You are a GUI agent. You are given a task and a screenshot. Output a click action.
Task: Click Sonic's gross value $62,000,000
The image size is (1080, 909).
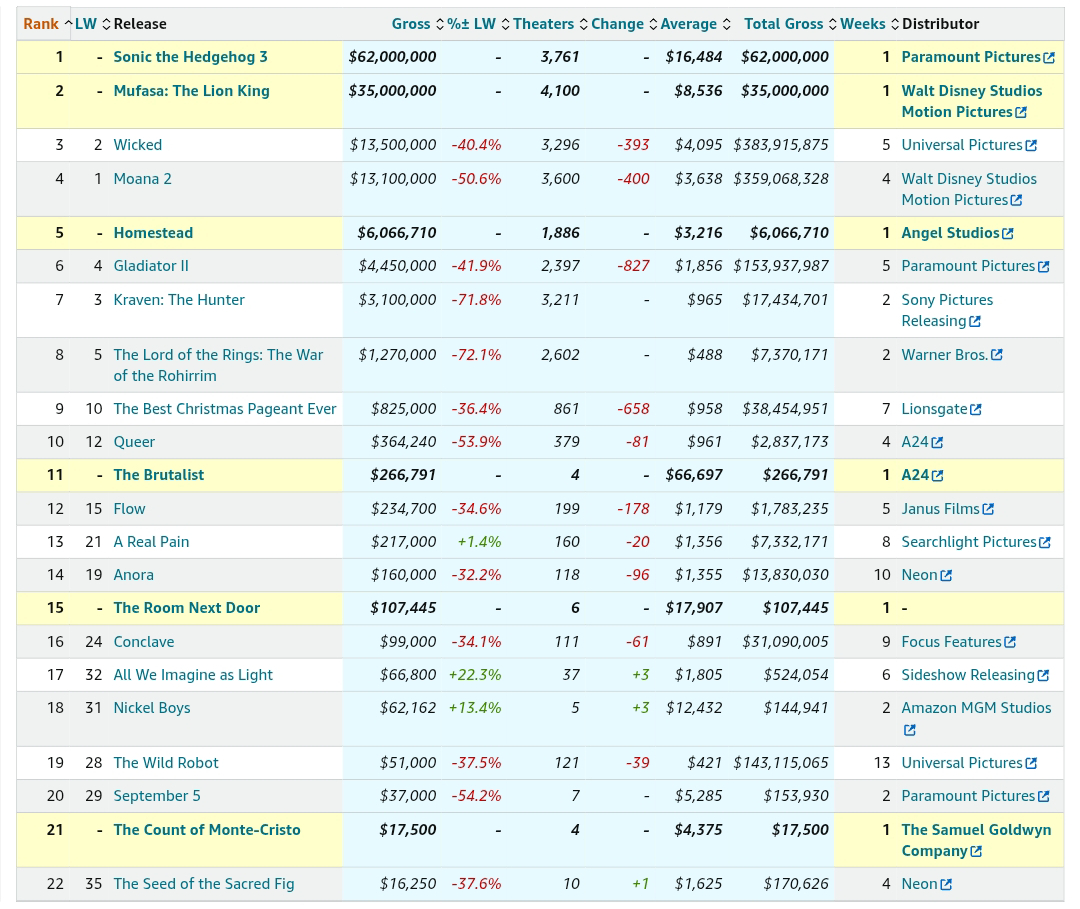pyautogui.click(x=393, y=57)
